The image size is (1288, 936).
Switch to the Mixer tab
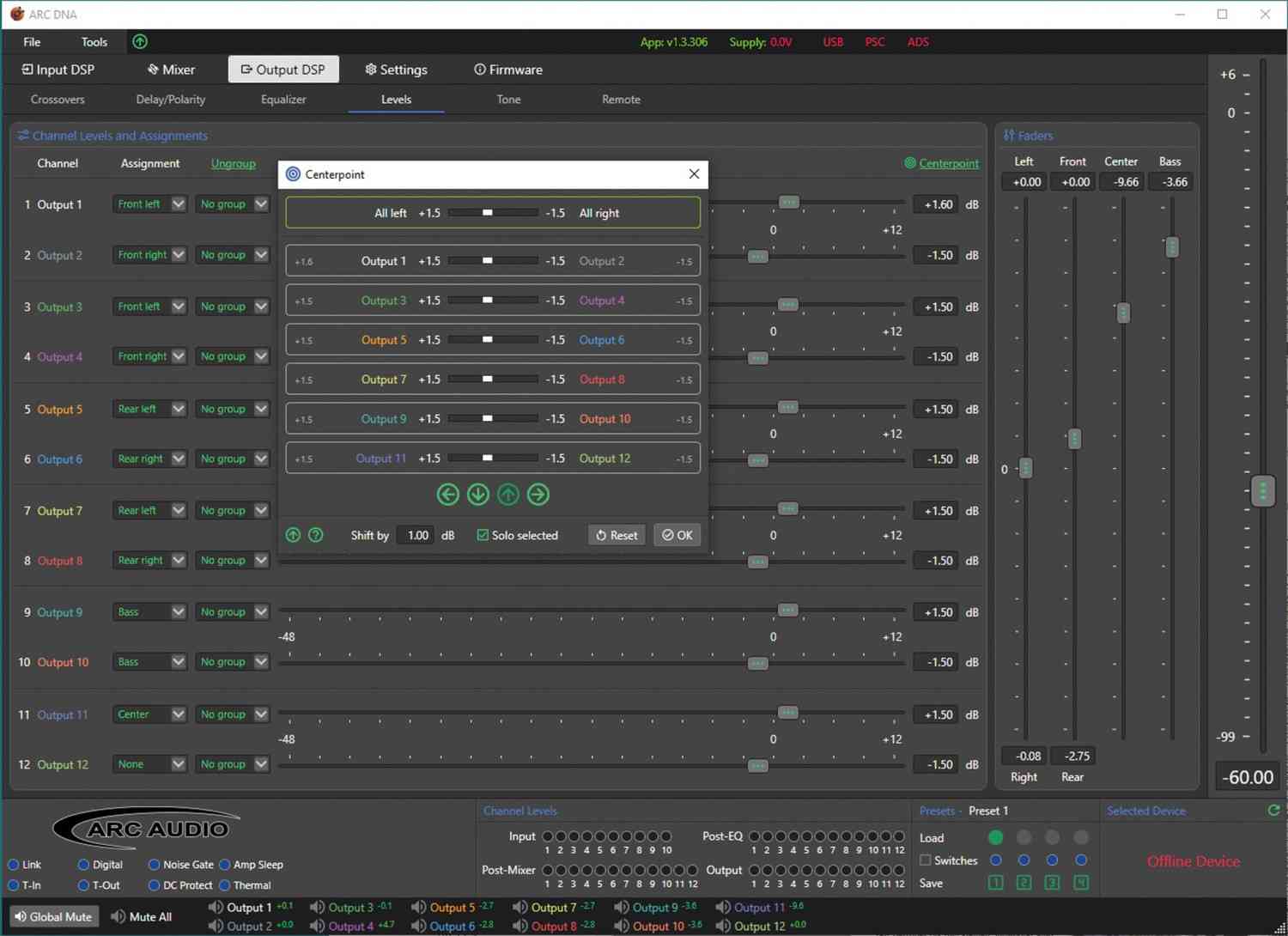tap(171, 70)
